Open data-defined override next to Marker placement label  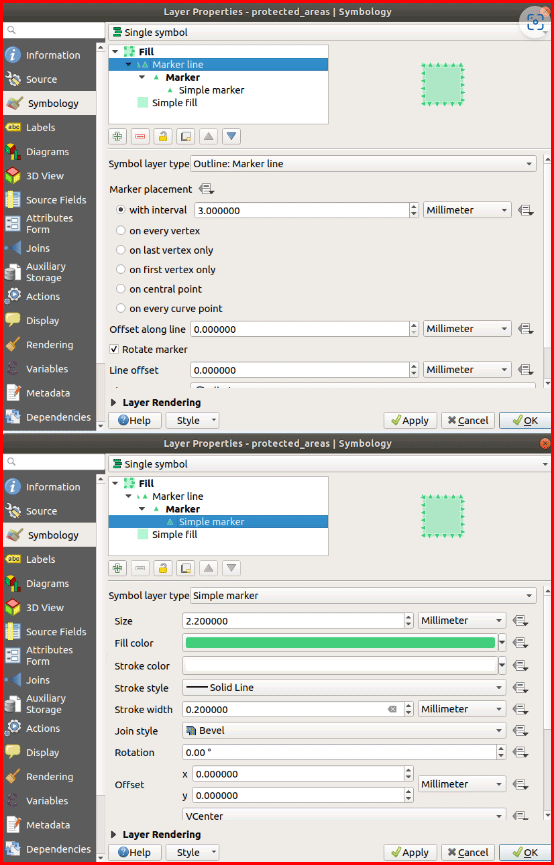pyautogui.click(x=206, y=189)
